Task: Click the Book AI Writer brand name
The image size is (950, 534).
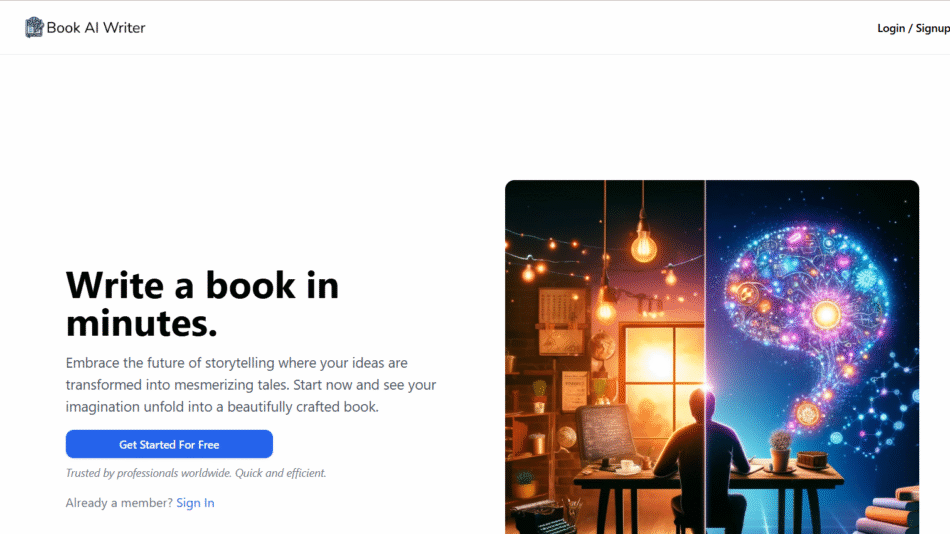Action: point(96,28)
